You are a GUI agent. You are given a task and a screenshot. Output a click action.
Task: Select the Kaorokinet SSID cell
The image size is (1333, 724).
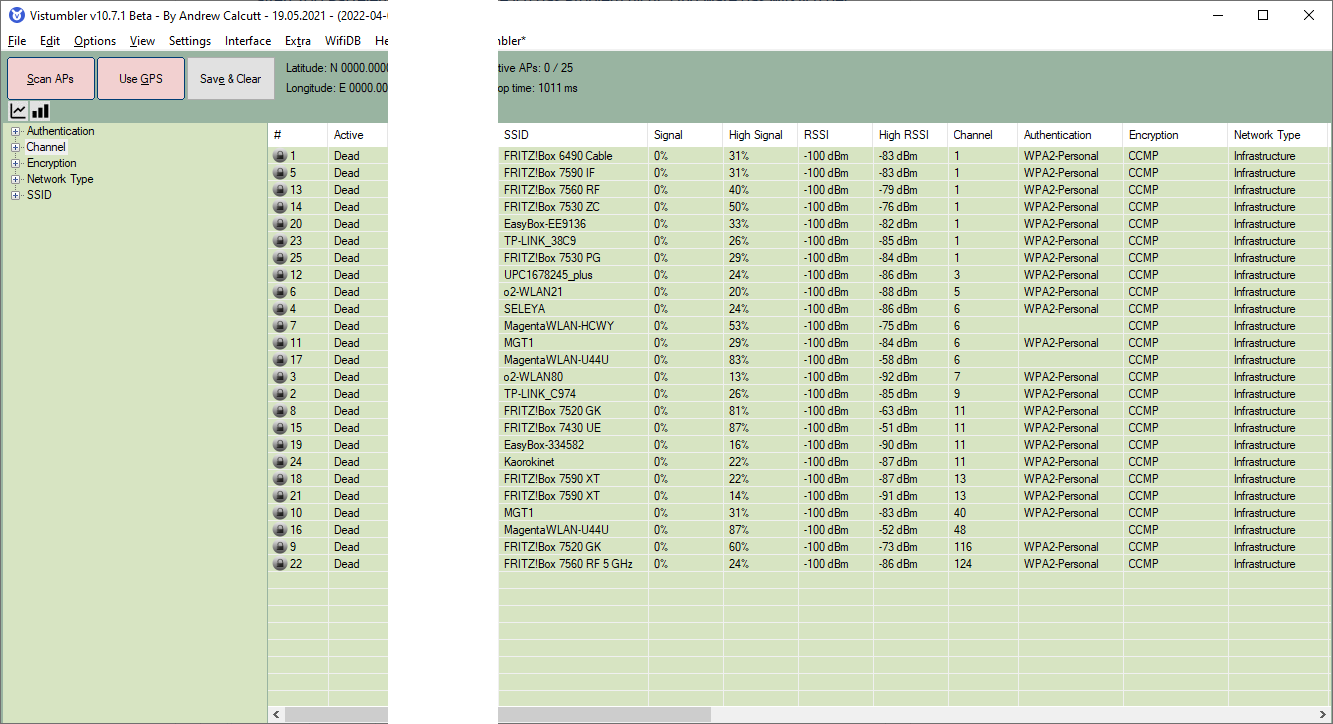click(573, 462)
